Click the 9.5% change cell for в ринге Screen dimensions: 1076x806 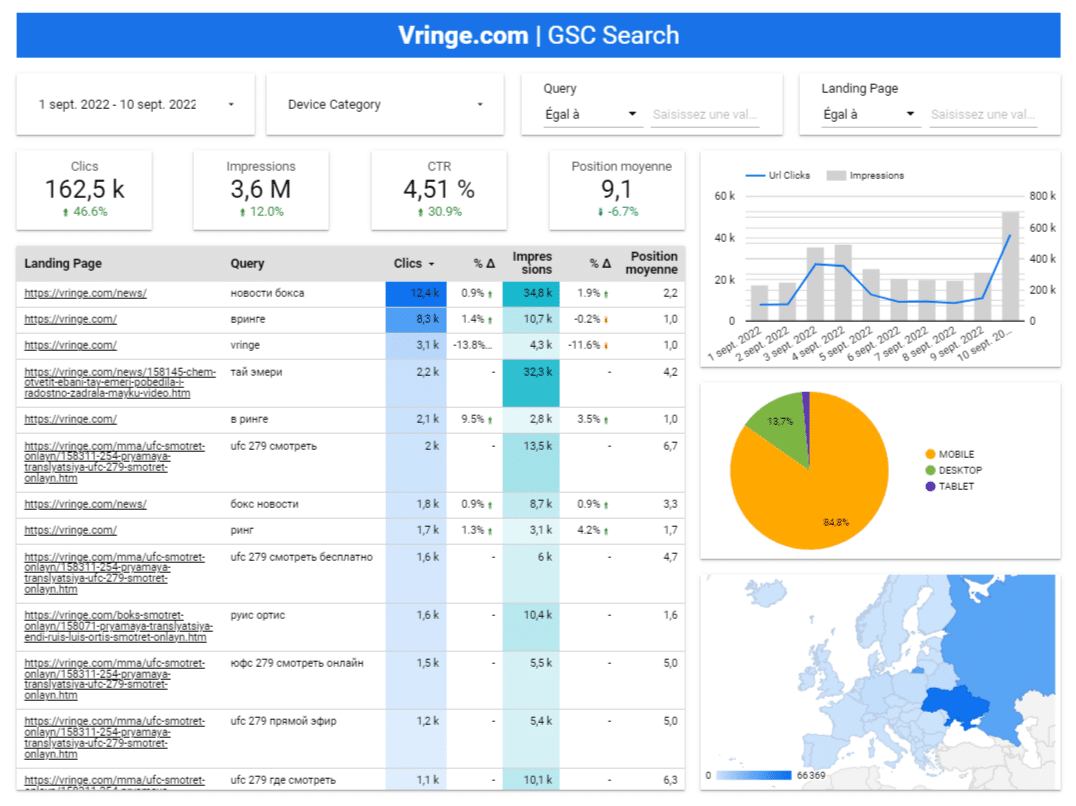tap(476, 419)
